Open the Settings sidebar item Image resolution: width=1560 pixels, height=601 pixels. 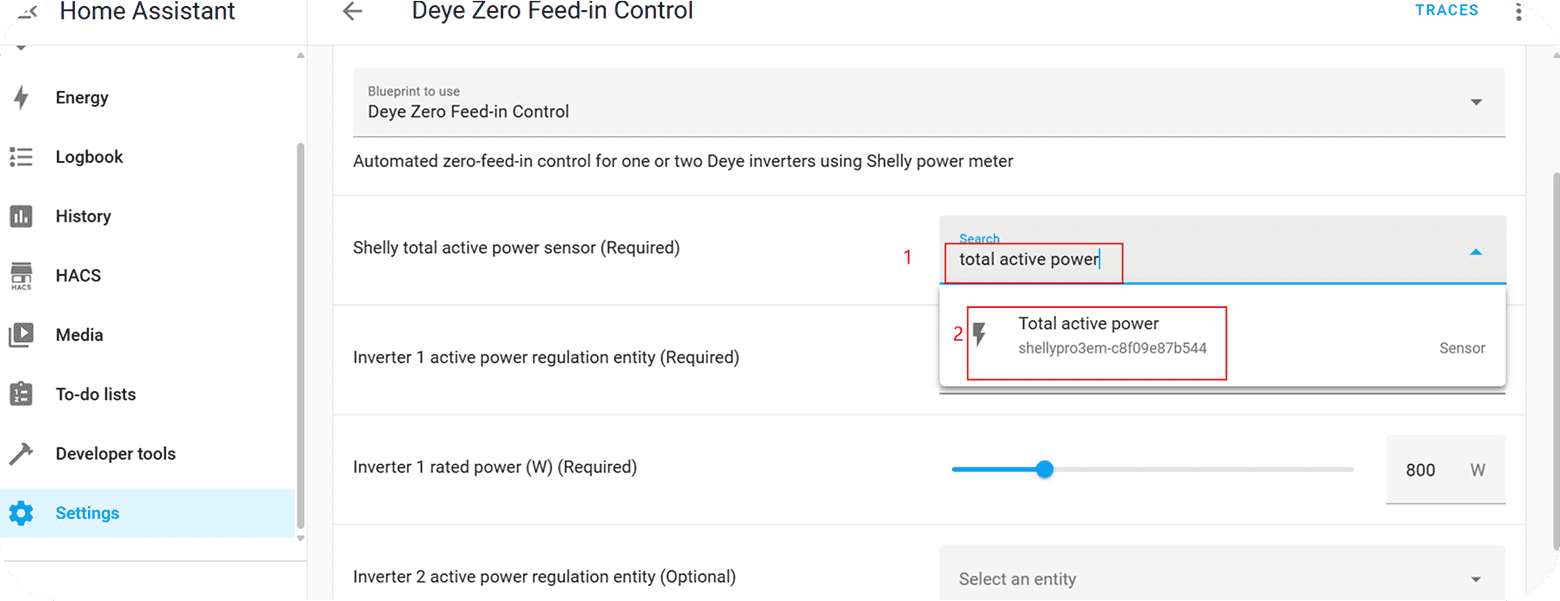coord(87,513)
